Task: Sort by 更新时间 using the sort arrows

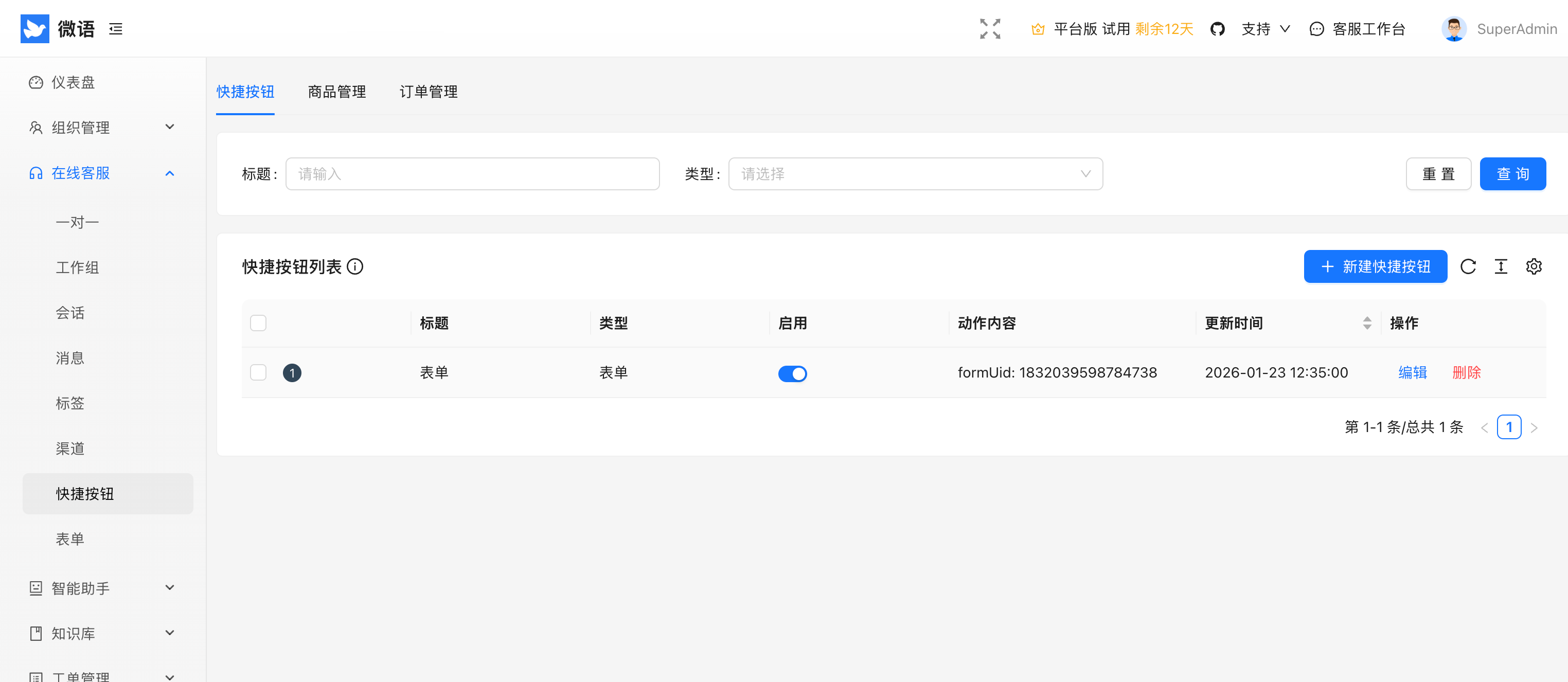Action: 1368,323
